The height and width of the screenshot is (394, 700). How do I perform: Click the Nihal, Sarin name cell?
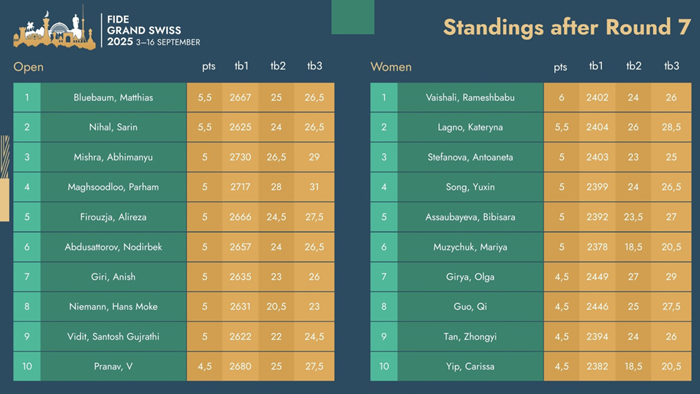click(x=113, y=127)
